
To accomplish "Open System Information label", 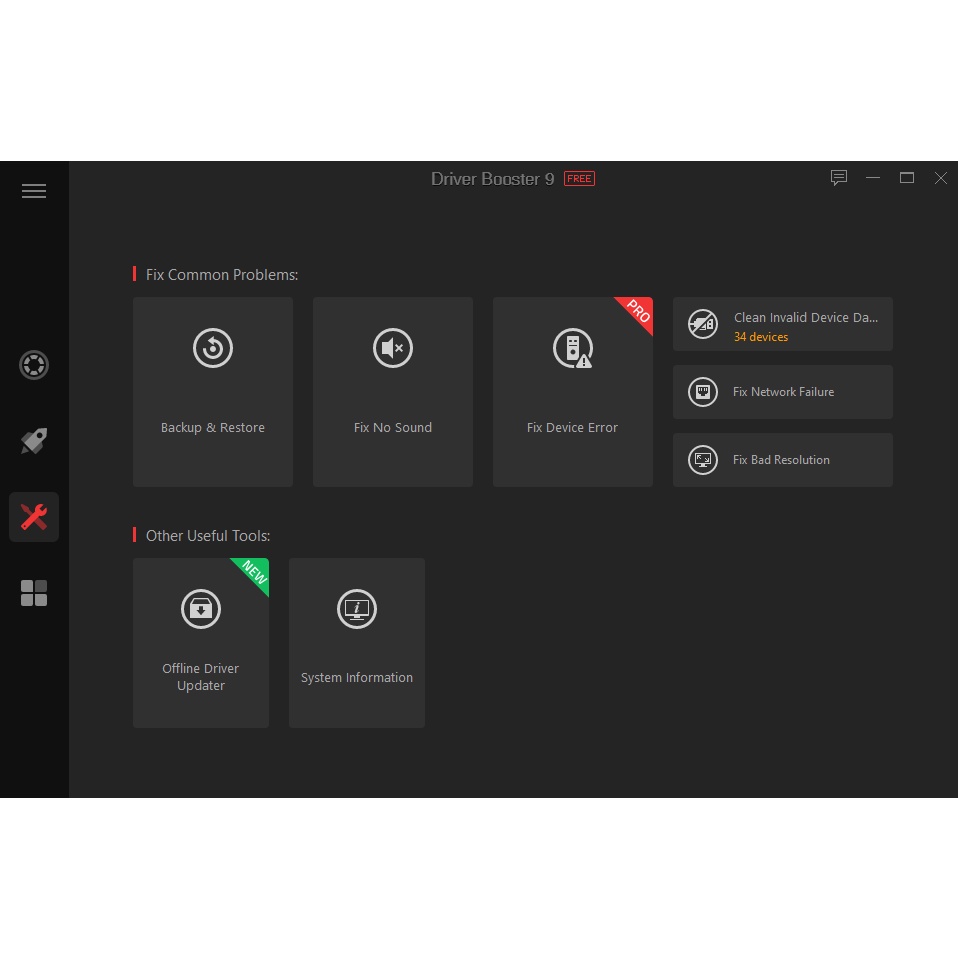I will coord(357,678).
